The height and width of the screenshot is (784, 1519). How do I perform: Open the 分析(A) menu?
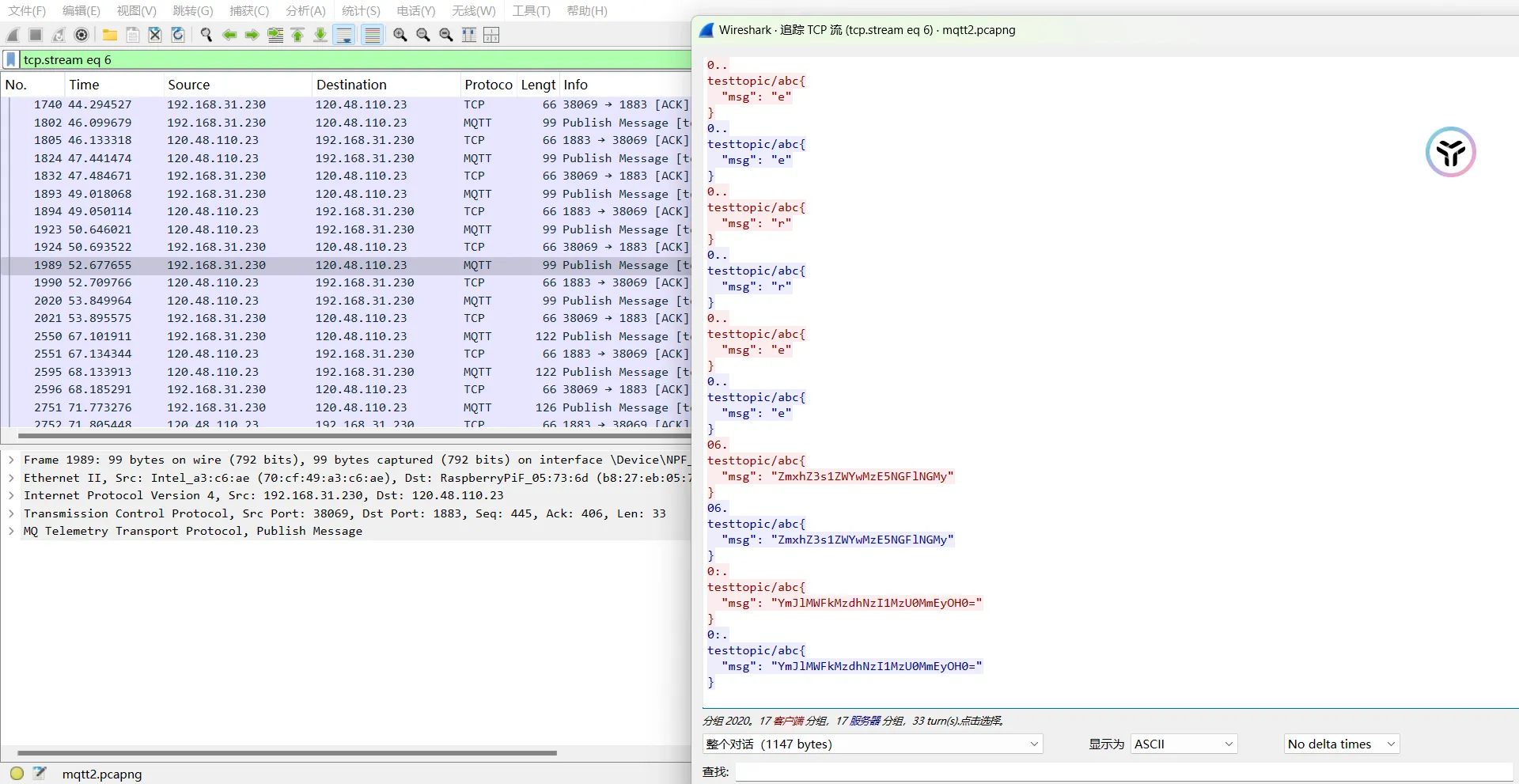(305, 11)
